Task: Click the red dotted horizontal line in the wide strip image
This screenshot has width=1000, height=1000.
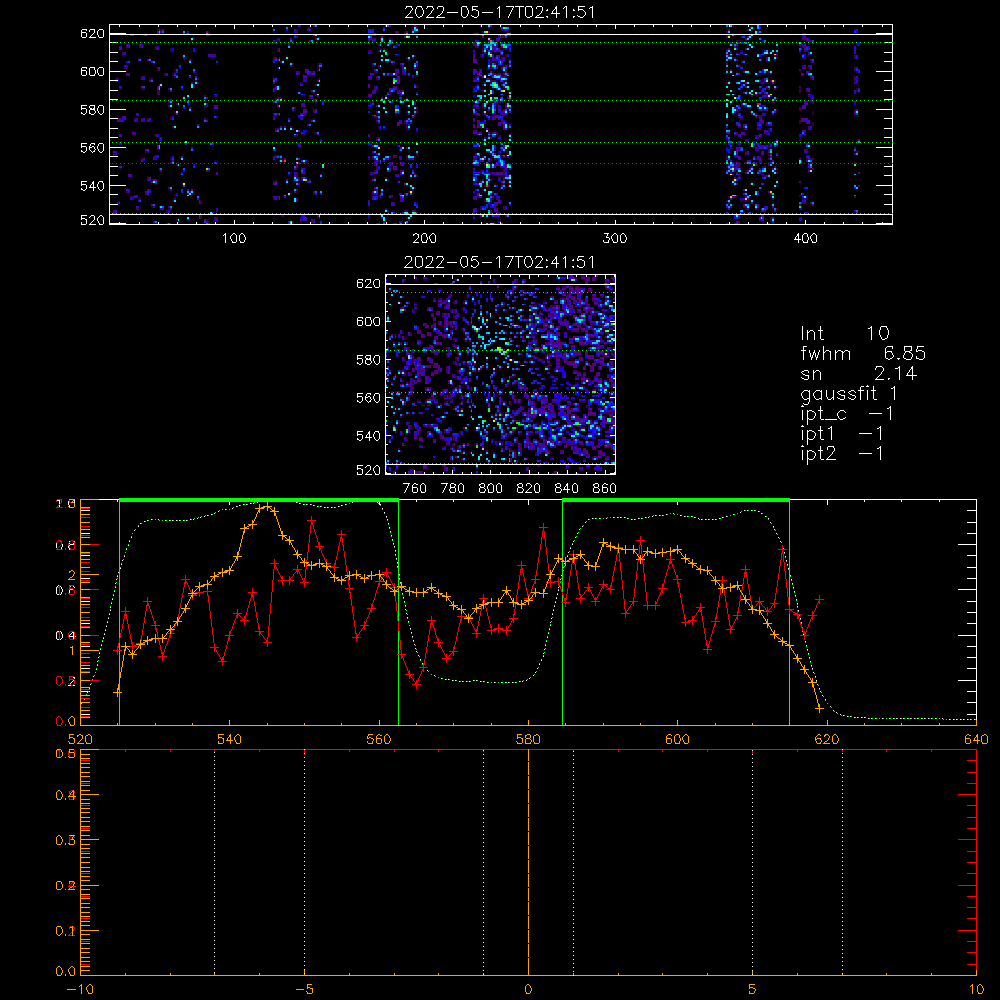Action: point(501,164)
